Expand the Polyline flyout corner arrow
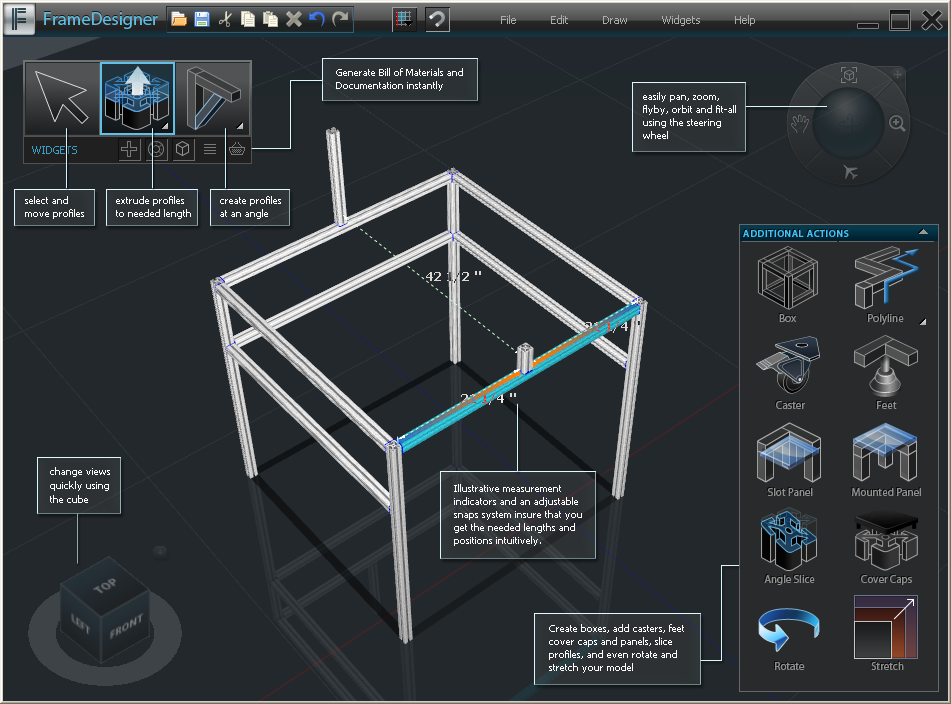Image resolution: width=951 pixels, height=704 pixels. point(922,321)
